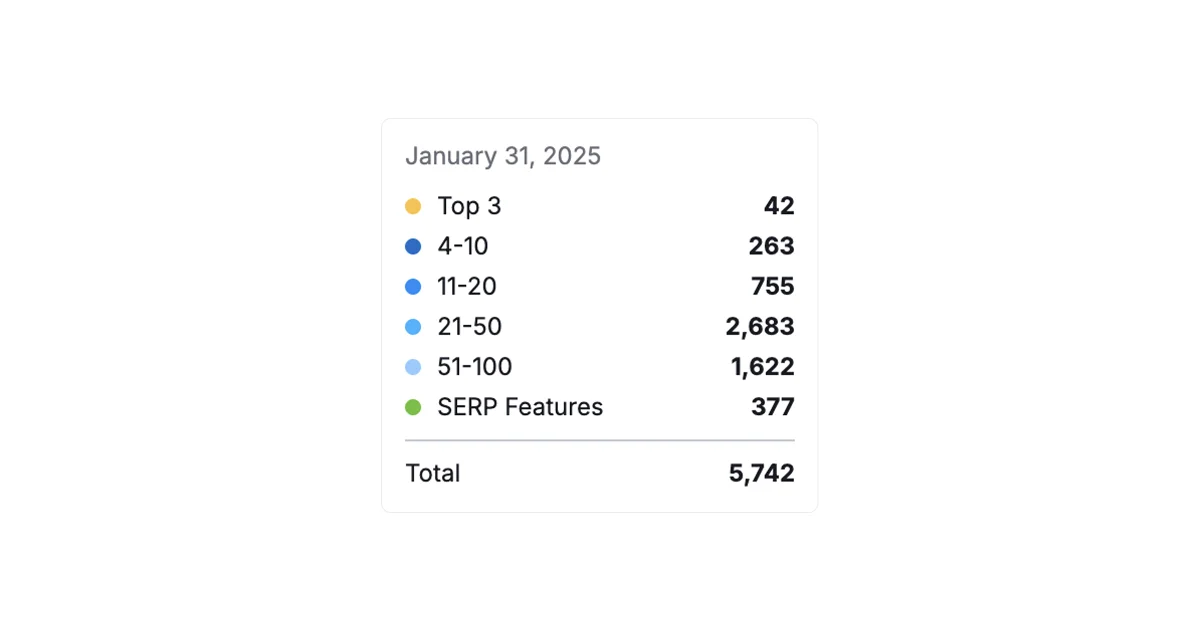Click the pale blue 51-100 dot
Viewport: 1200px width, 630px height.
tap(413, 367)
